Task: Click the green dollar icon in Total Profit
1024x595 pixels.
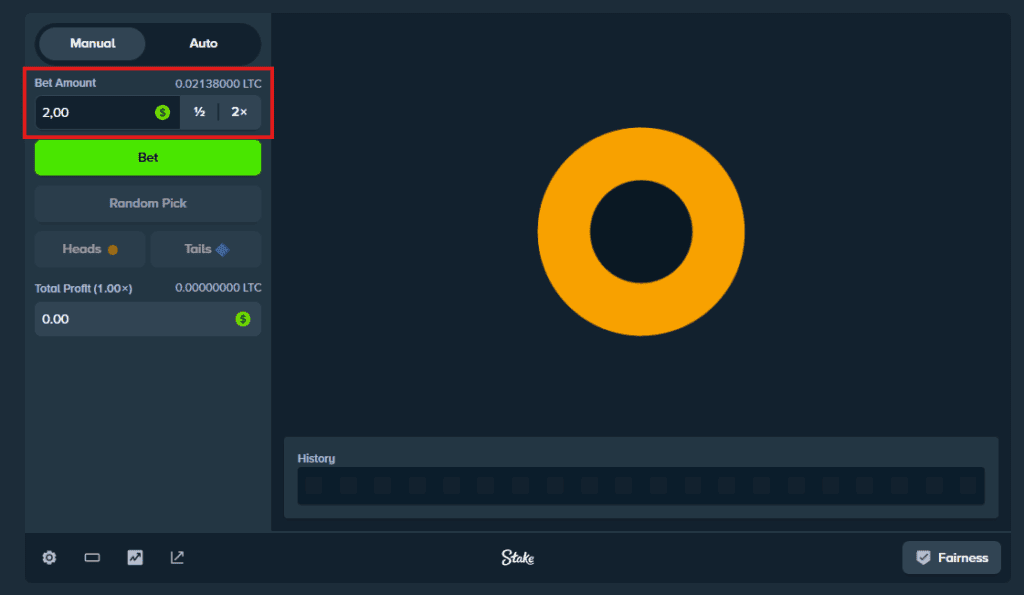Action: [243, 319]
